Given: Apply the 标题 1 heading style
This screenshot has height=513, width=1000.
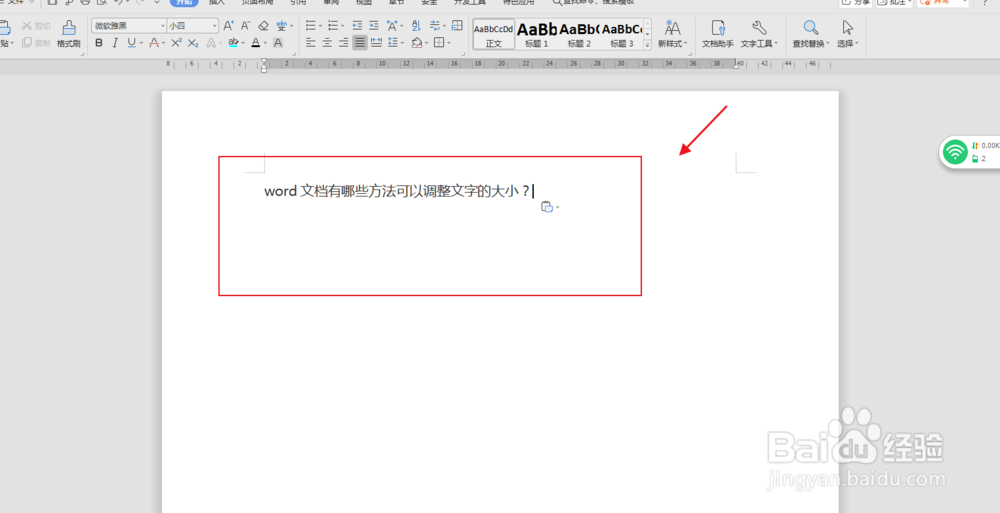Looking at the screenshot, I should [536, 34].
